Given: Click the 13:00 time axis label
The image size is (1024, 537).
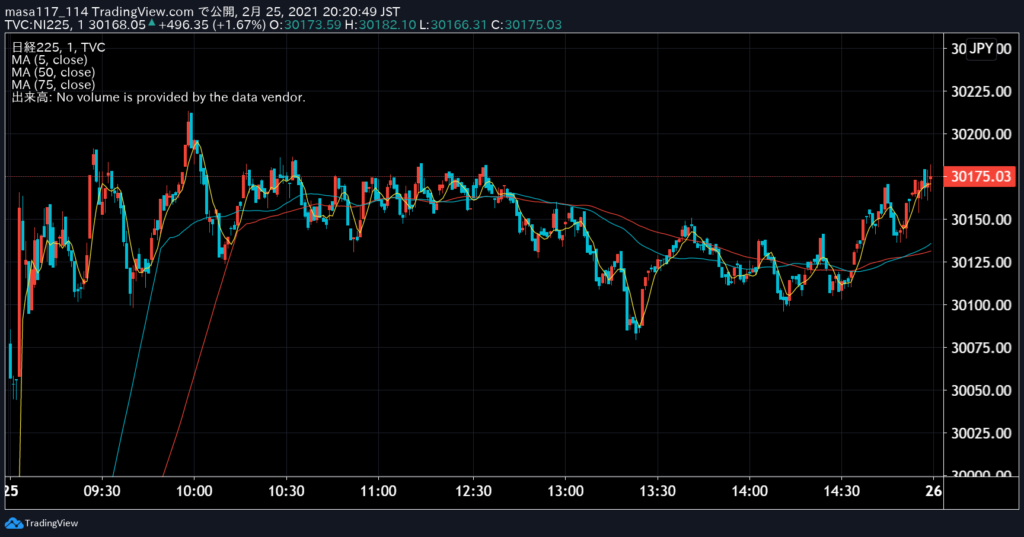Looking at the screenshot, I should (x=565, y=491).
